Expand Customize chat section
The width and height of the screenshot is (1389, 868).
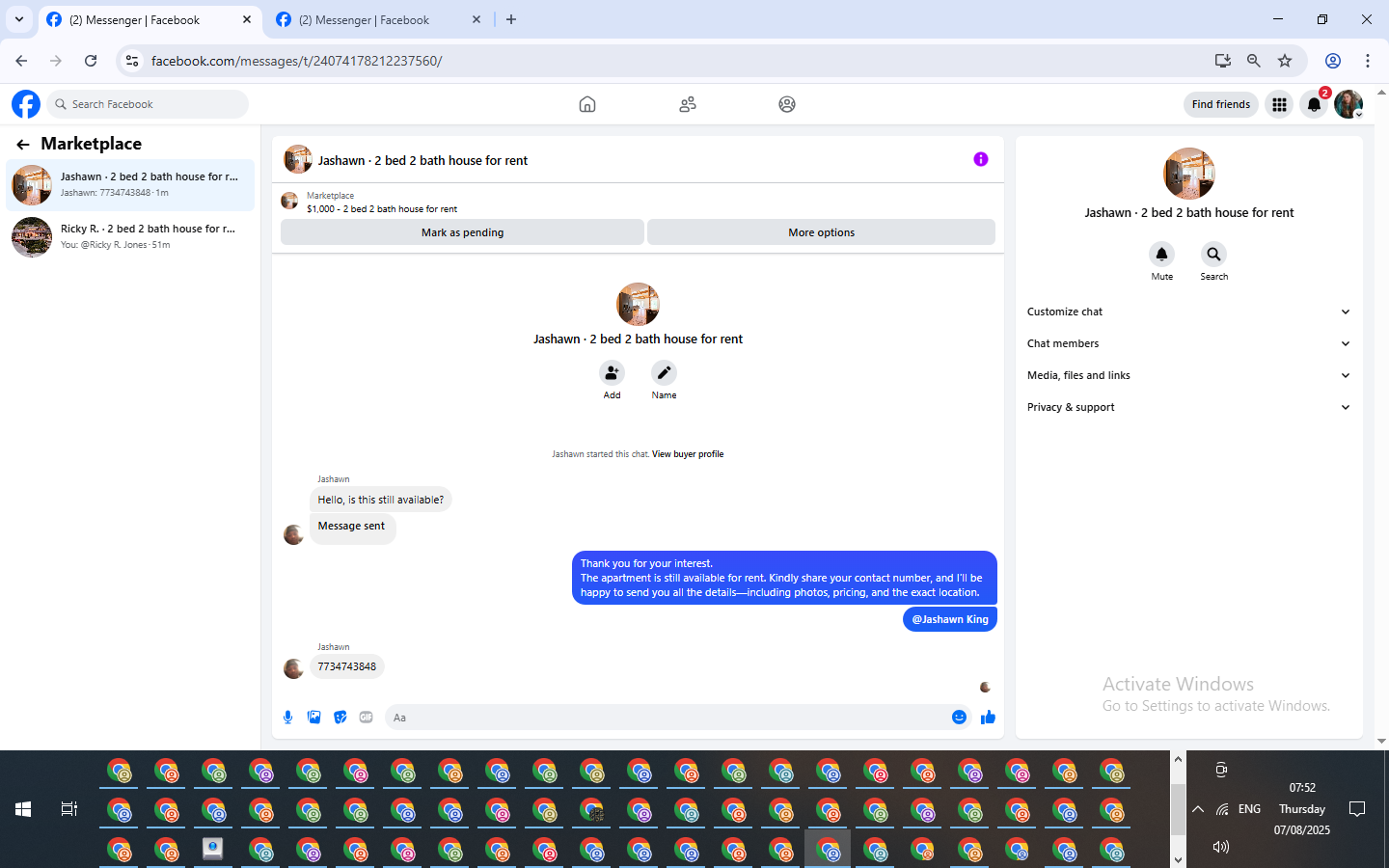point(1189,312)
